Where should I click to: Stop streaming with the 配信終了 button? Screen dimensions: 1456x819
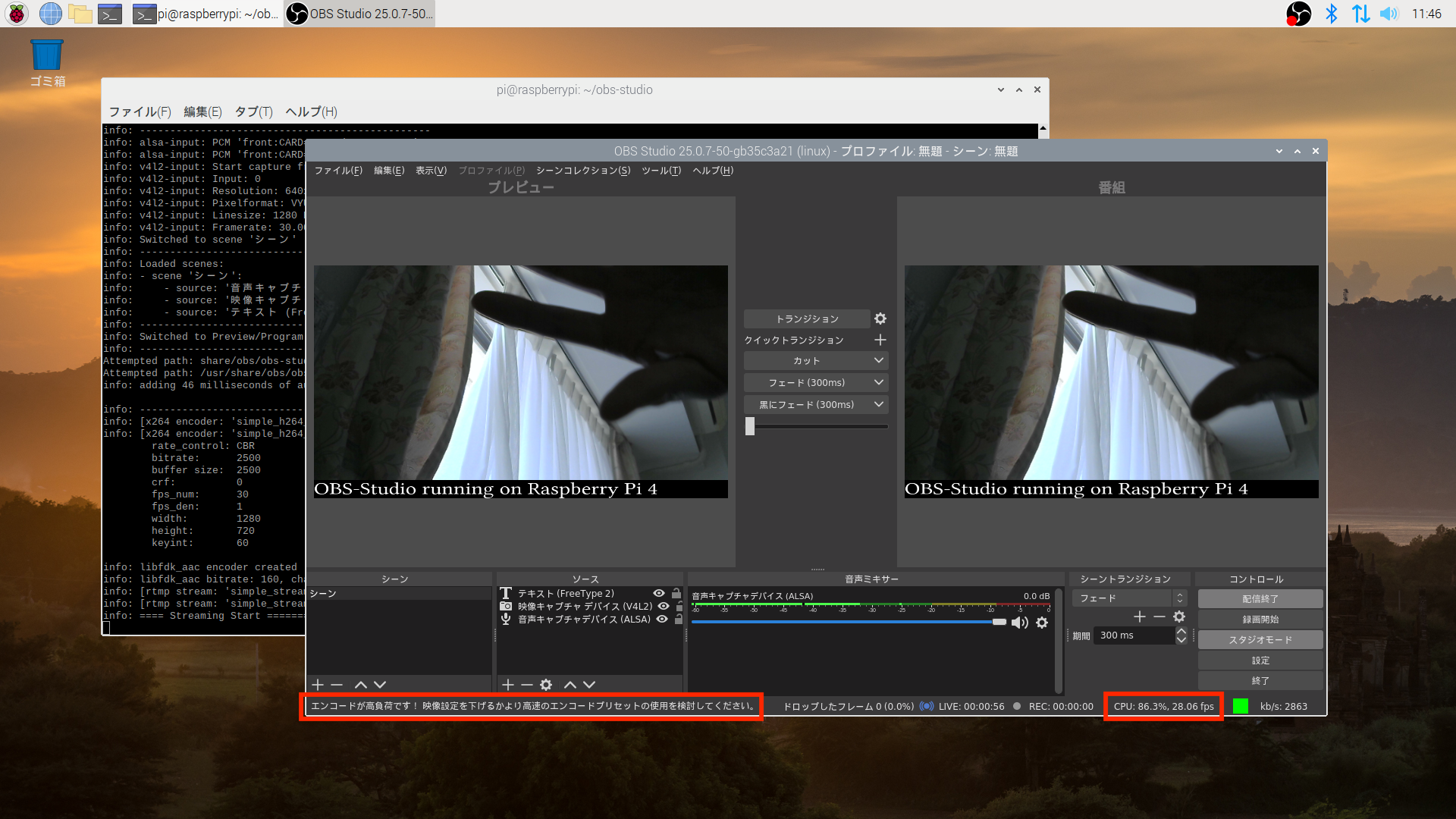[x=1260, y=599]
